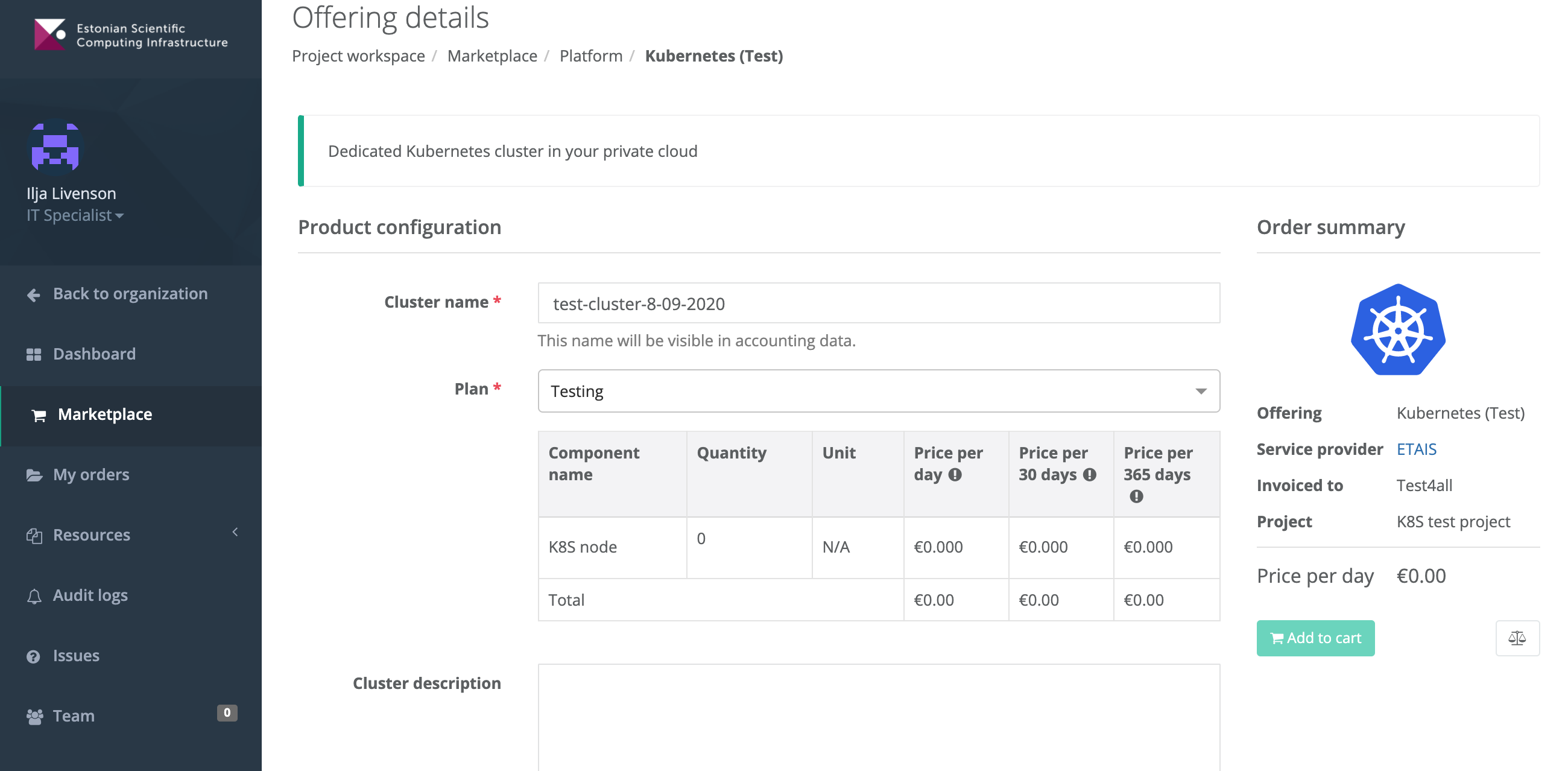Viewport: 1568px width, 771px height.
Task: Click the Test4all invoiced value
Action: [1424, 486]
